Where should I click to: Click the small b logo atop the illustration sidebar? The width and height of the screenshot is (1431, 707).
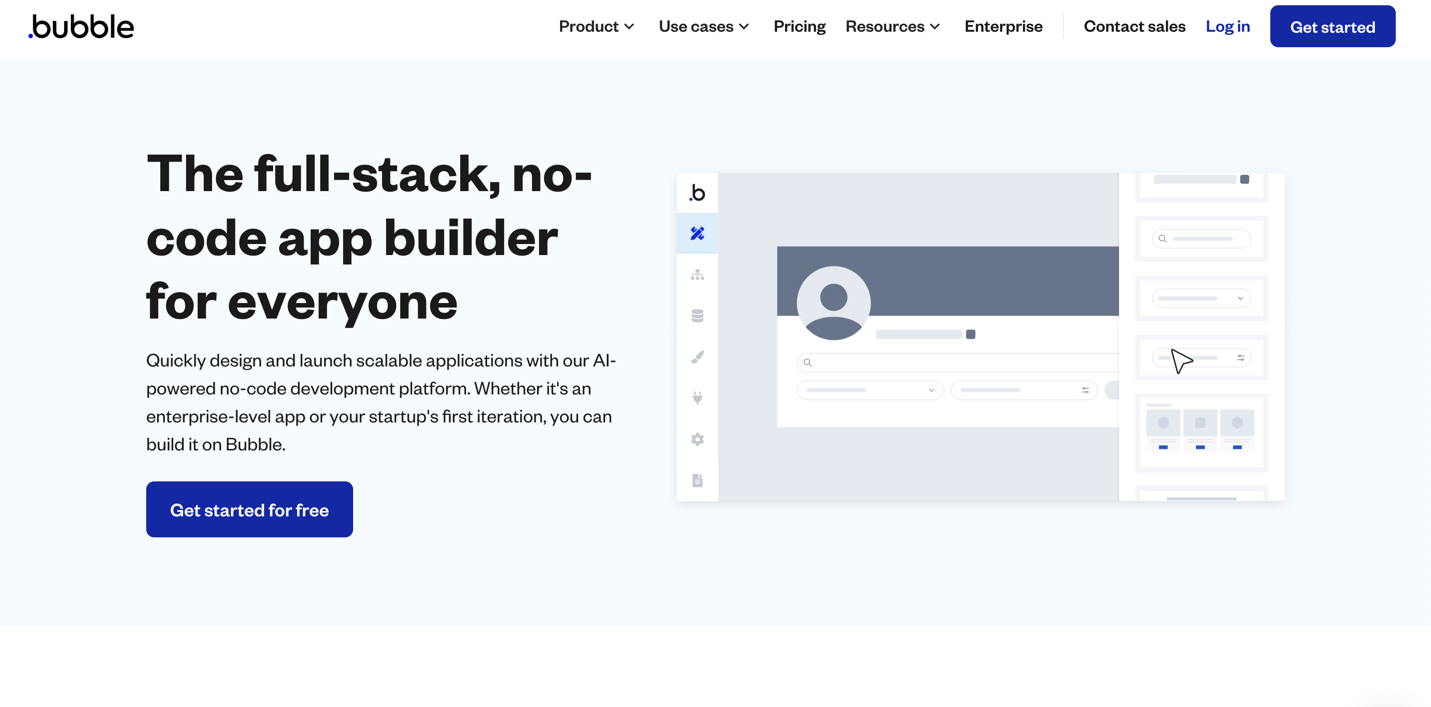point(697,192)
